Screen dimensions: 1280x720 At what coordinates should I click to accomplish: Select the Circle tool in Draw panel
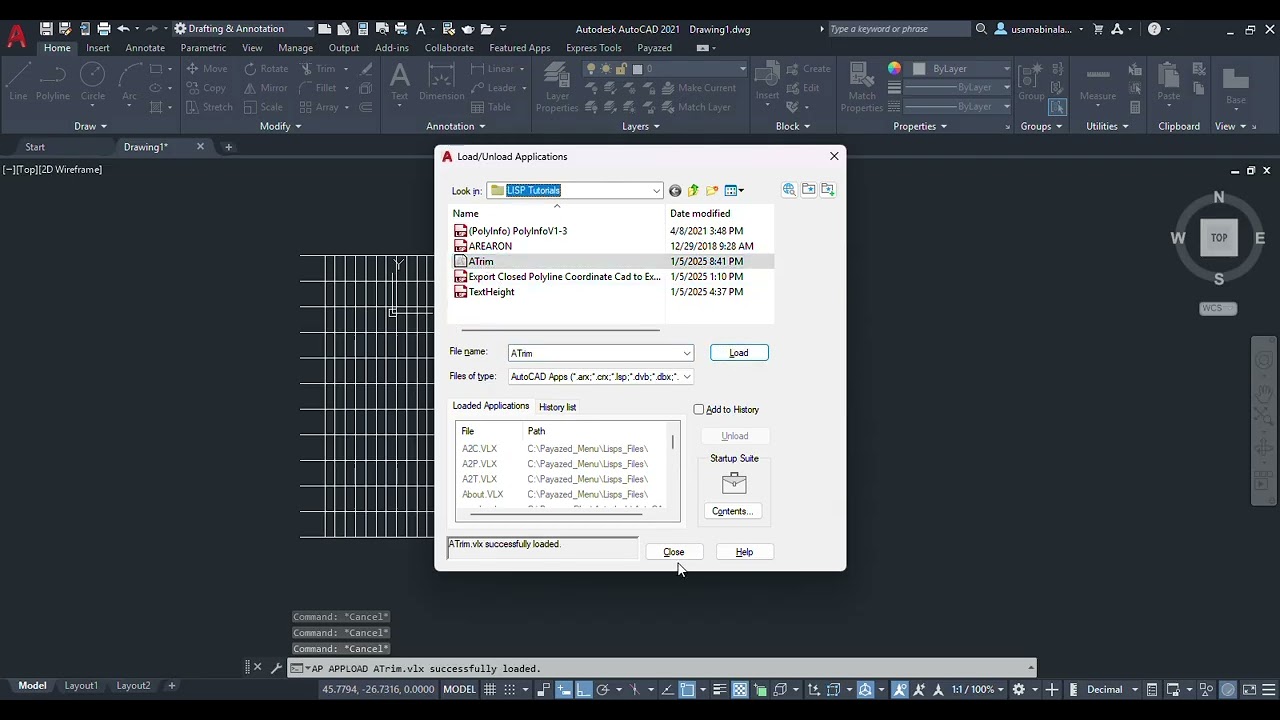pos(92,81)
